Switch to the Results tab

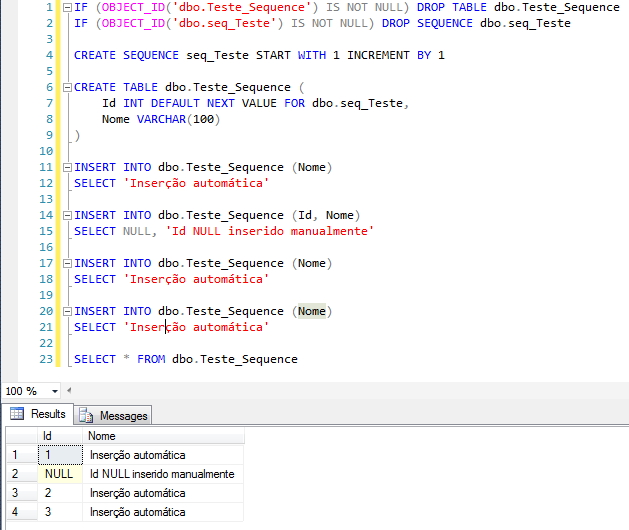pos(38,414)
